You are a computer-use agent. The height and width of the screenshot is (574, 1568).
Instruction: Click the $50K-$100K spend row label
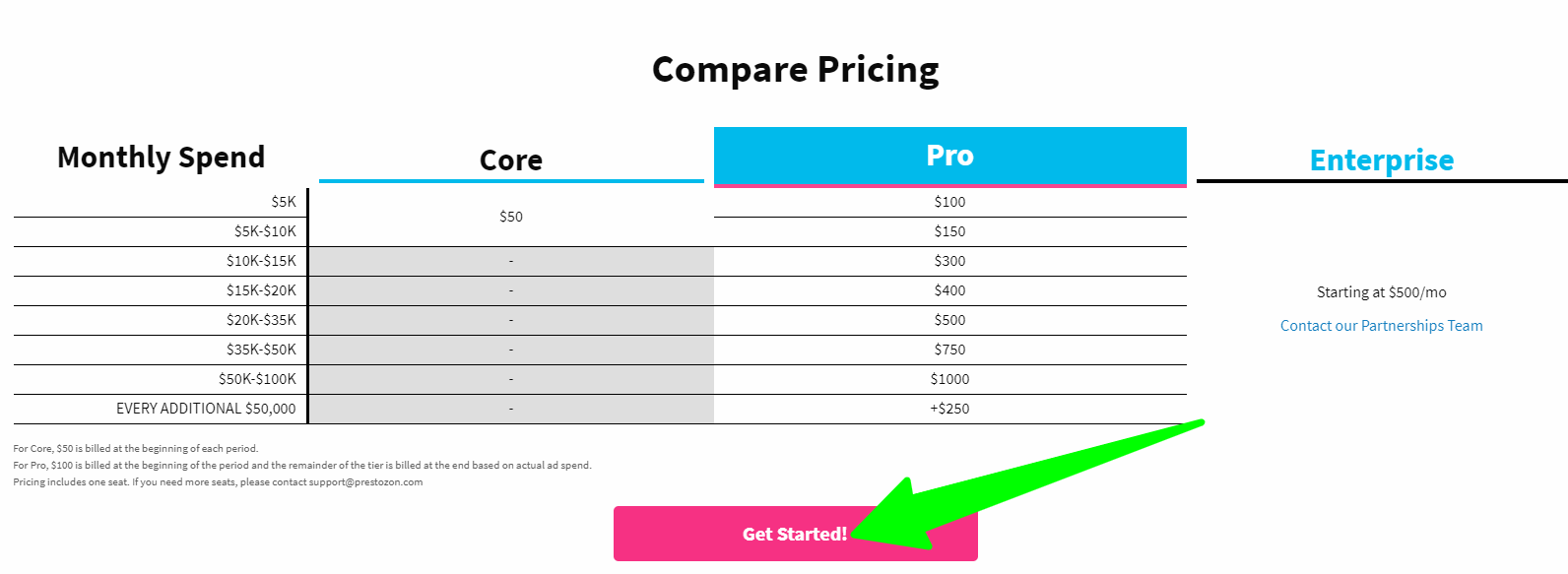click(x=257, y=379)
